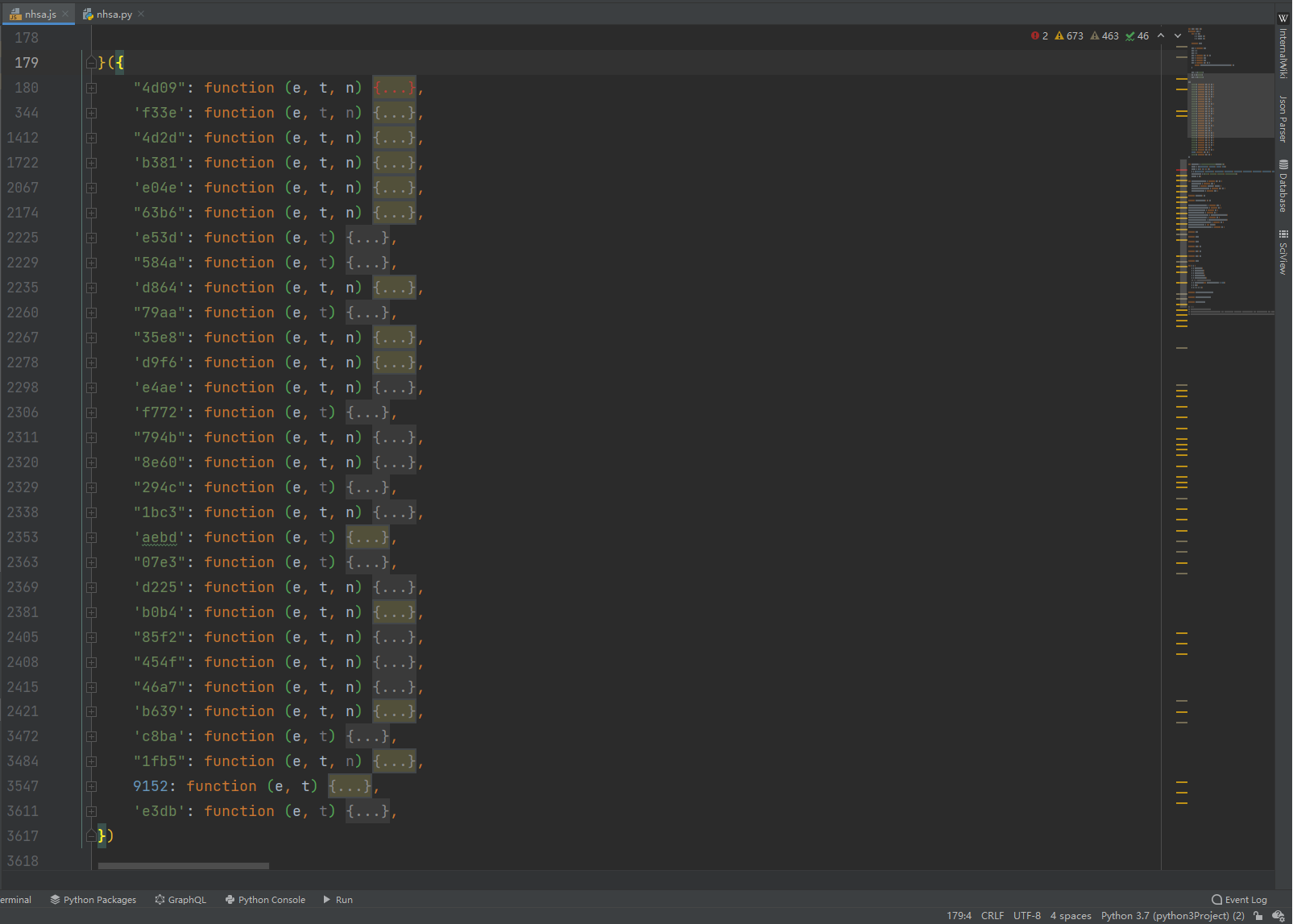Click the Python Console icon
This screenshot has width=1293, height=924.
coord(230,900)
